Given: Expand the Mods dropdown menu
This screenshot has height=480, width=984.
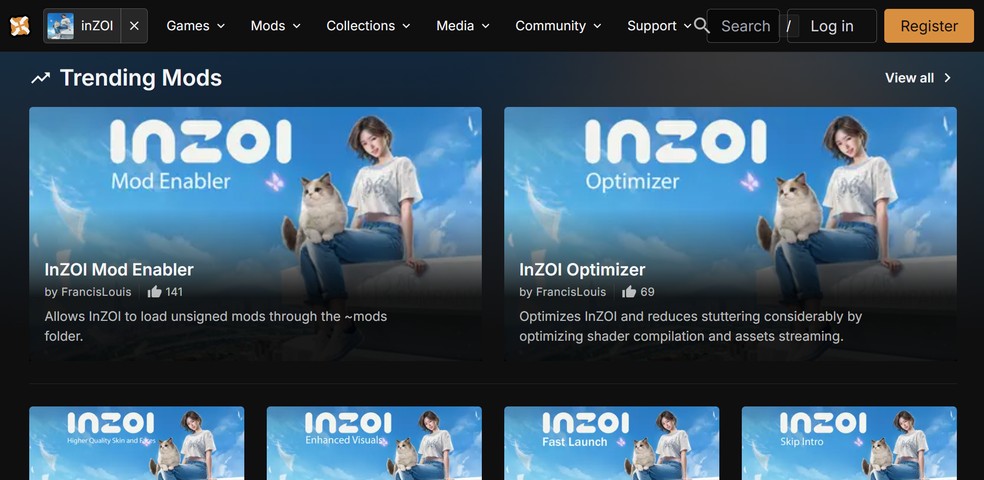Looking at the screenshot, I should point(275,26).
